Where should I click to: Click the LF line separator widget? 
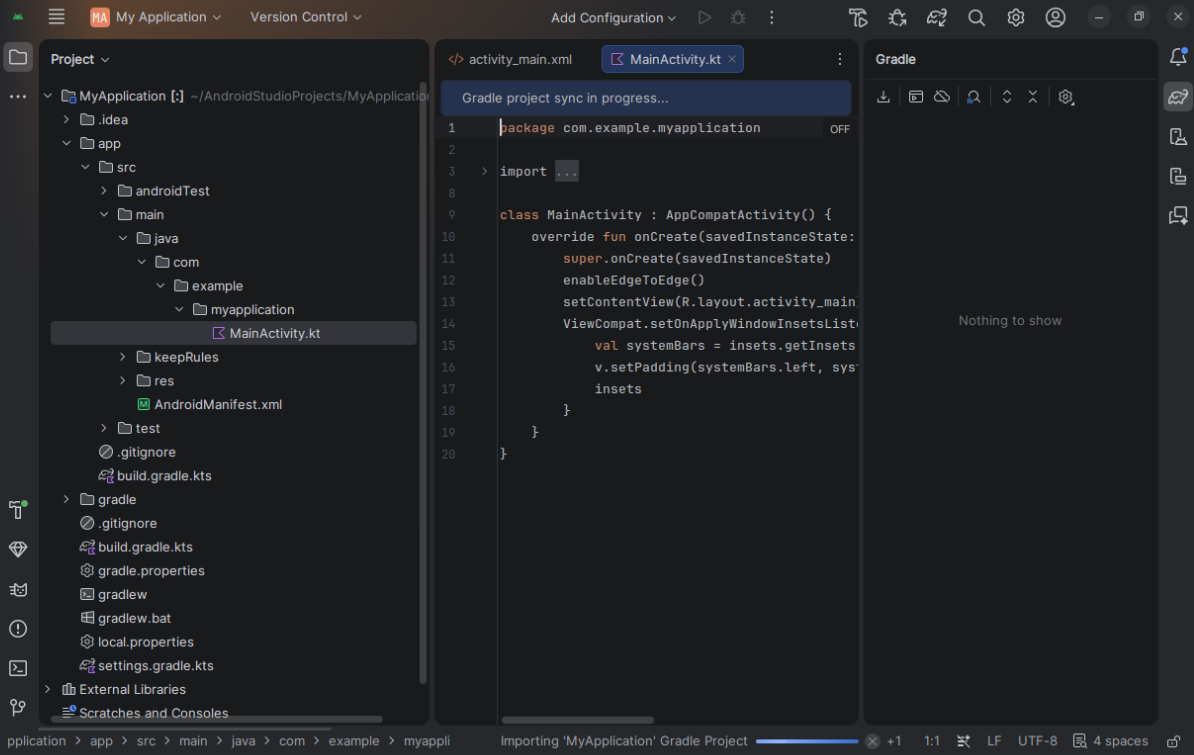994,741
